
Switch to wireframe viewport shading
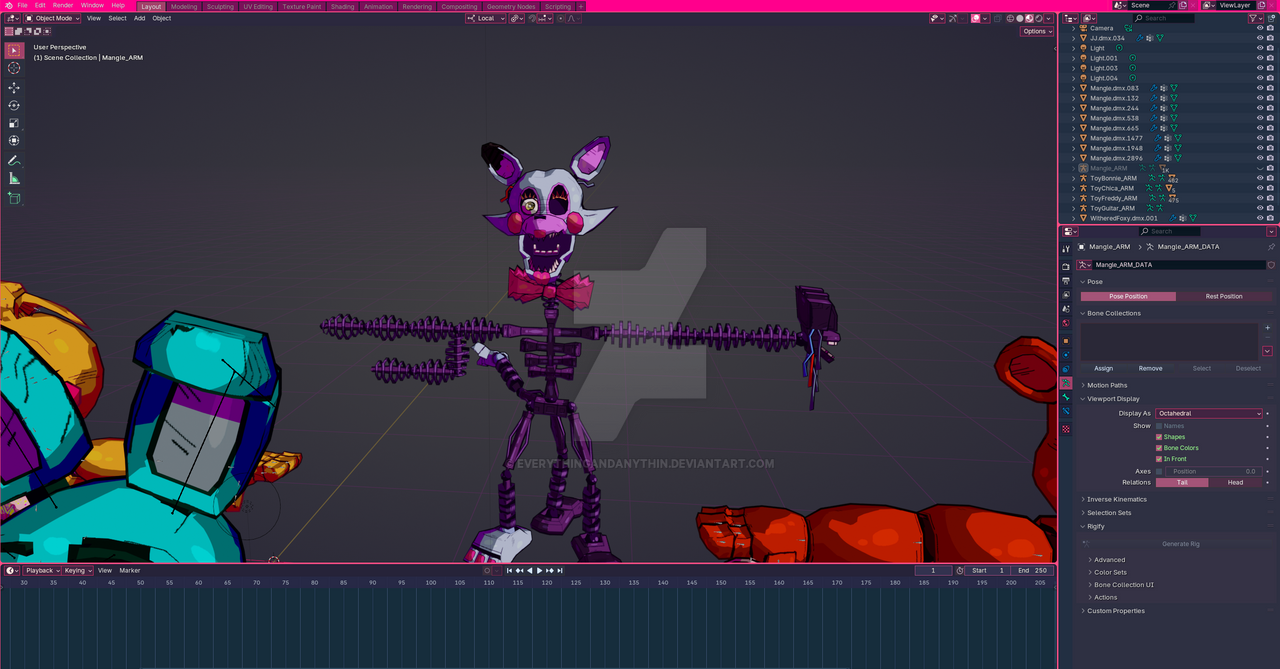tap(1010, 18)
